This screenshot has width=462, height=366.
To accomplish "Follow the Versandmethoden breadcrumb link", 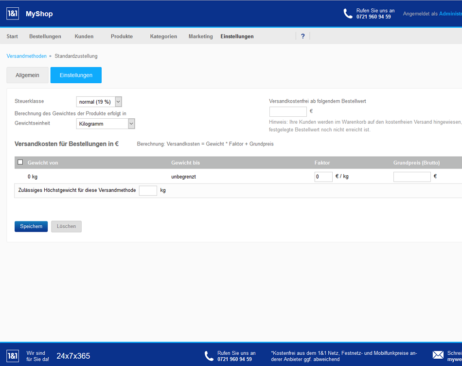I will [27, 56].
